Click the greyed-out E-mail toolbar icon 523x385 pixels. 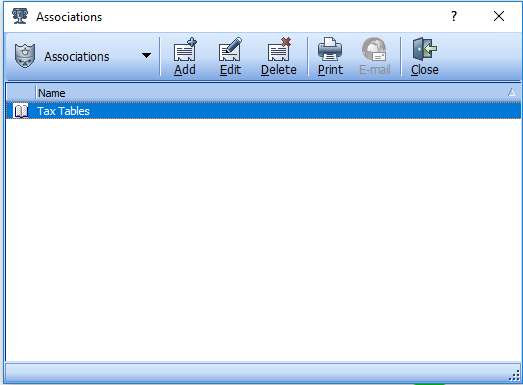(374, 49)
